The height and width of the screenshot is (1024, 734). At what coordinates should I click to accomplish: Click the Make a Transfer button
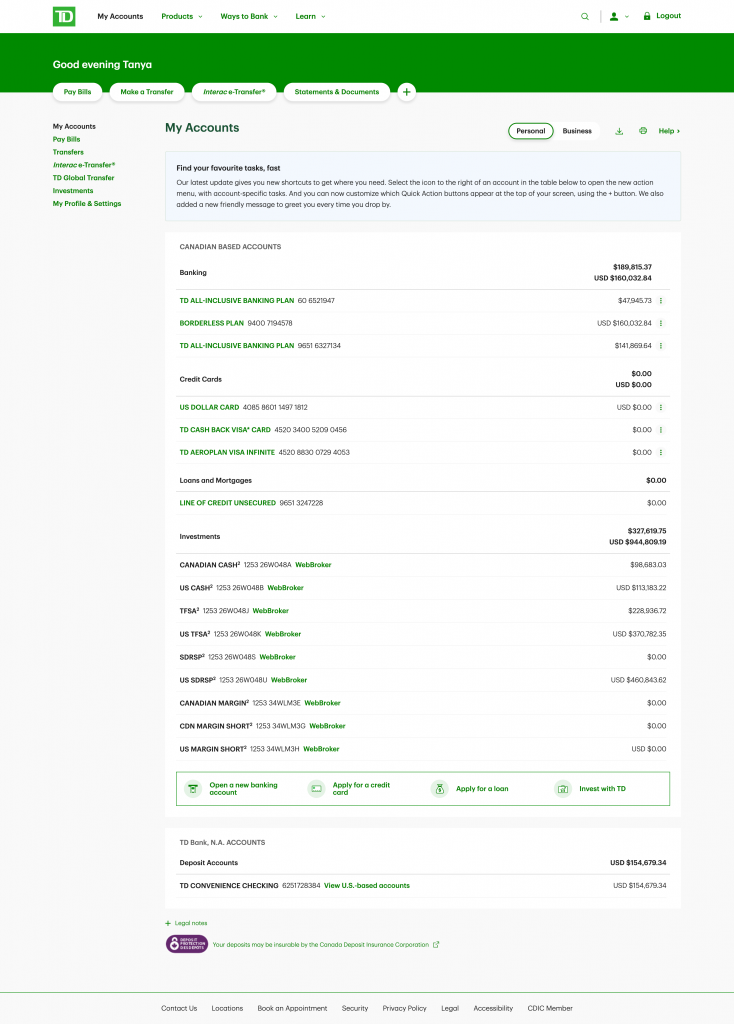coord(147,92)
